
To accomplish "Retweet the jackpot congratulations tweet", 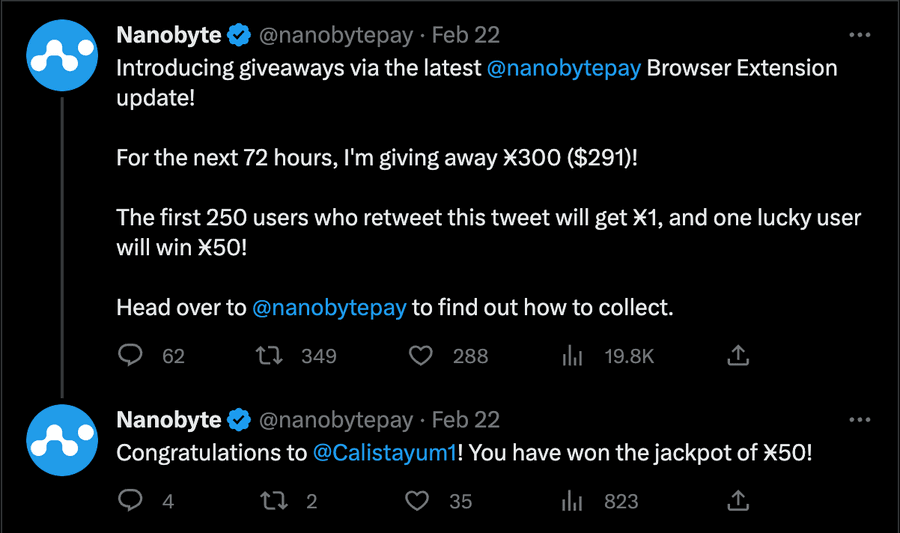I will pyautogui.click(x=274, y=501).
